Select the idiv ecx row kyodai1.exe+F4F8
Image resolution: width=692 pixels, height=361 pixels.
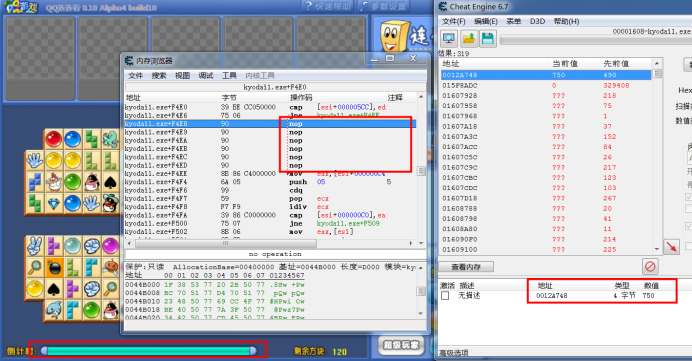click(271, 207)
